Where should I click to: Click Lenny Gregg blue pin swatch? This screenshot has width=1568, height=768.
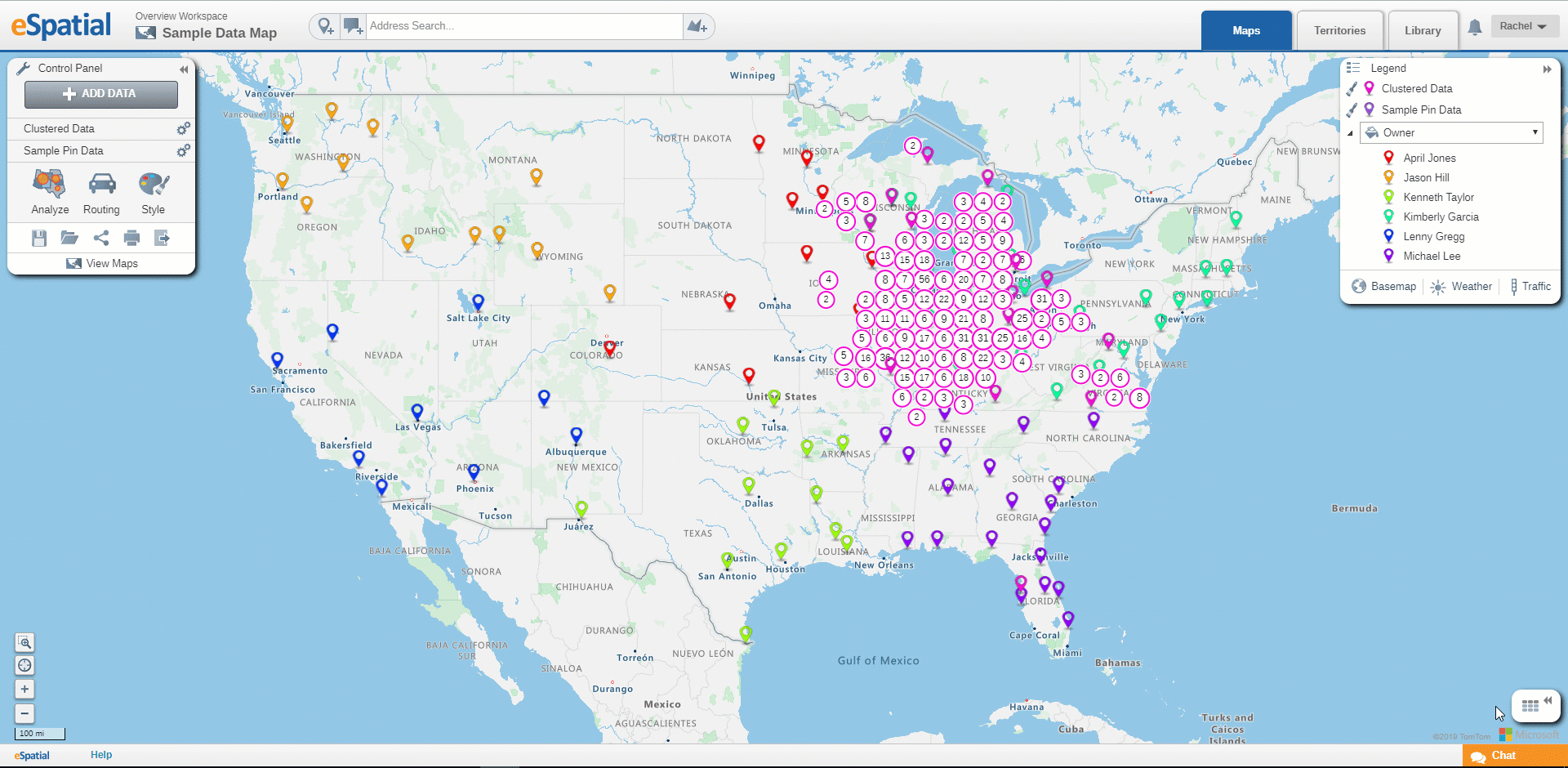[1388, 235]
